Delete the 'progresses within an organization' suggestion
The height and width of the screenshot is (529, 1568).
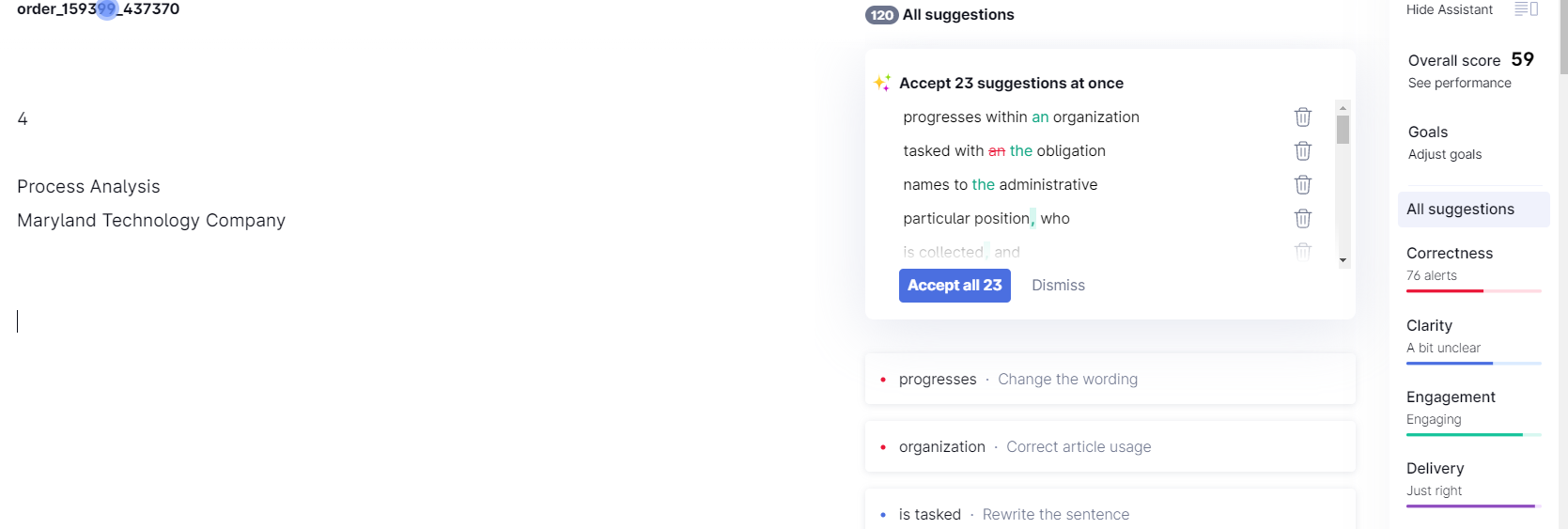tap(1302, 117)
